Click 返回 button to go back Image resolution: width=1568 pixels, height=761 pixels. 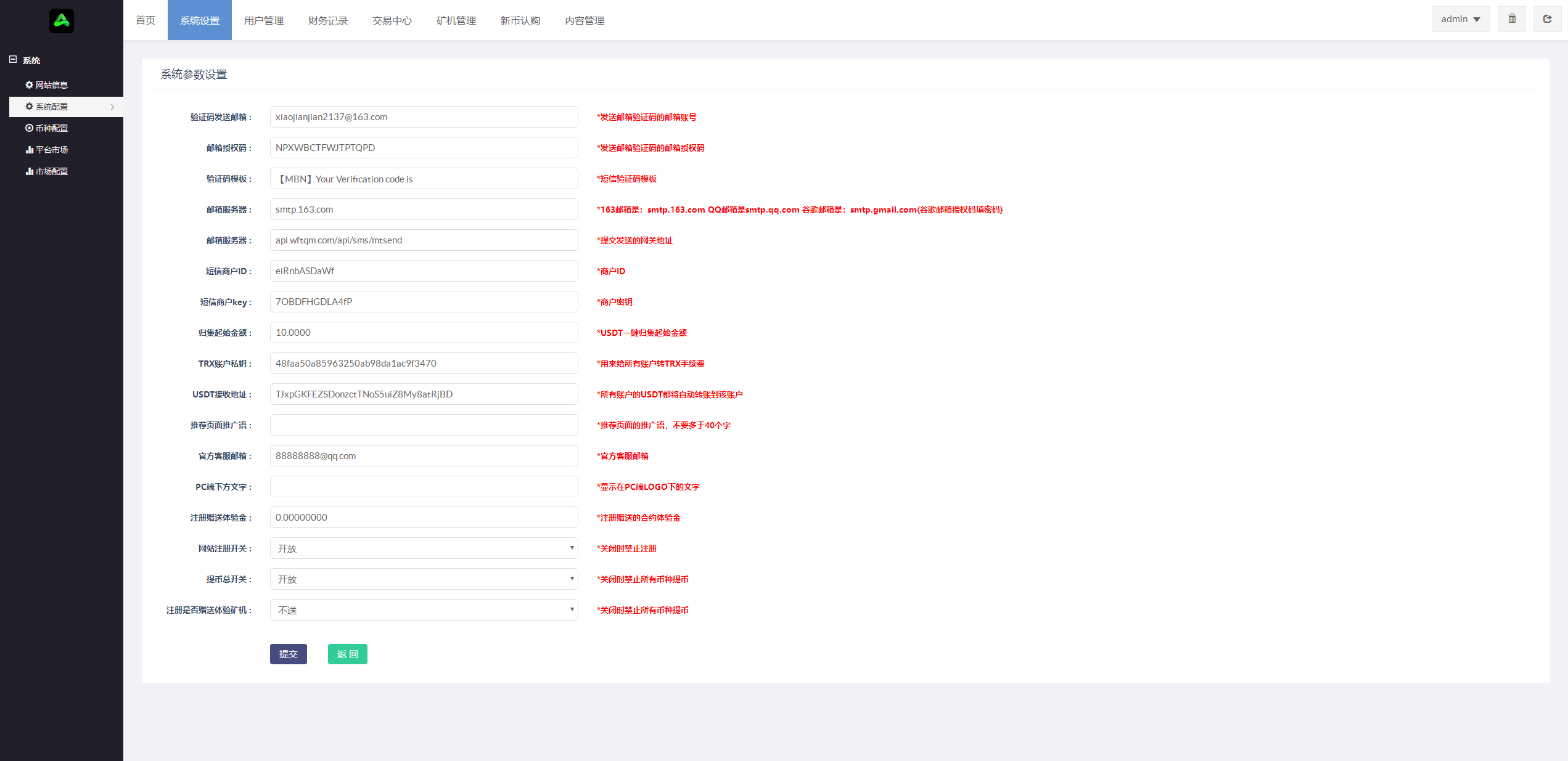[347, 653]
